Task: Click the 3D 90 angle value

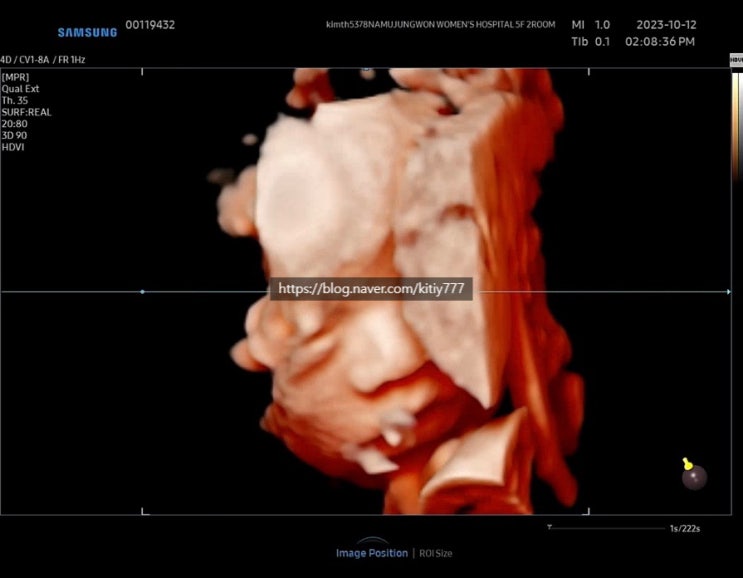Action: tap(14, 135)
